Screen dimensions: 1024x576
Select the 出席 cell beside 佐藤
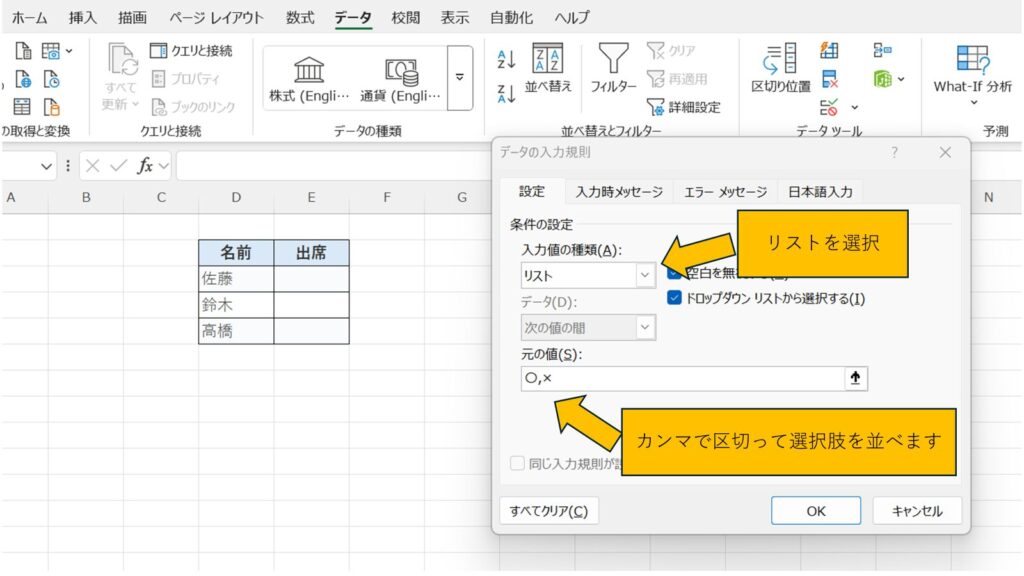pyautogui.click(x=311, y=279)
